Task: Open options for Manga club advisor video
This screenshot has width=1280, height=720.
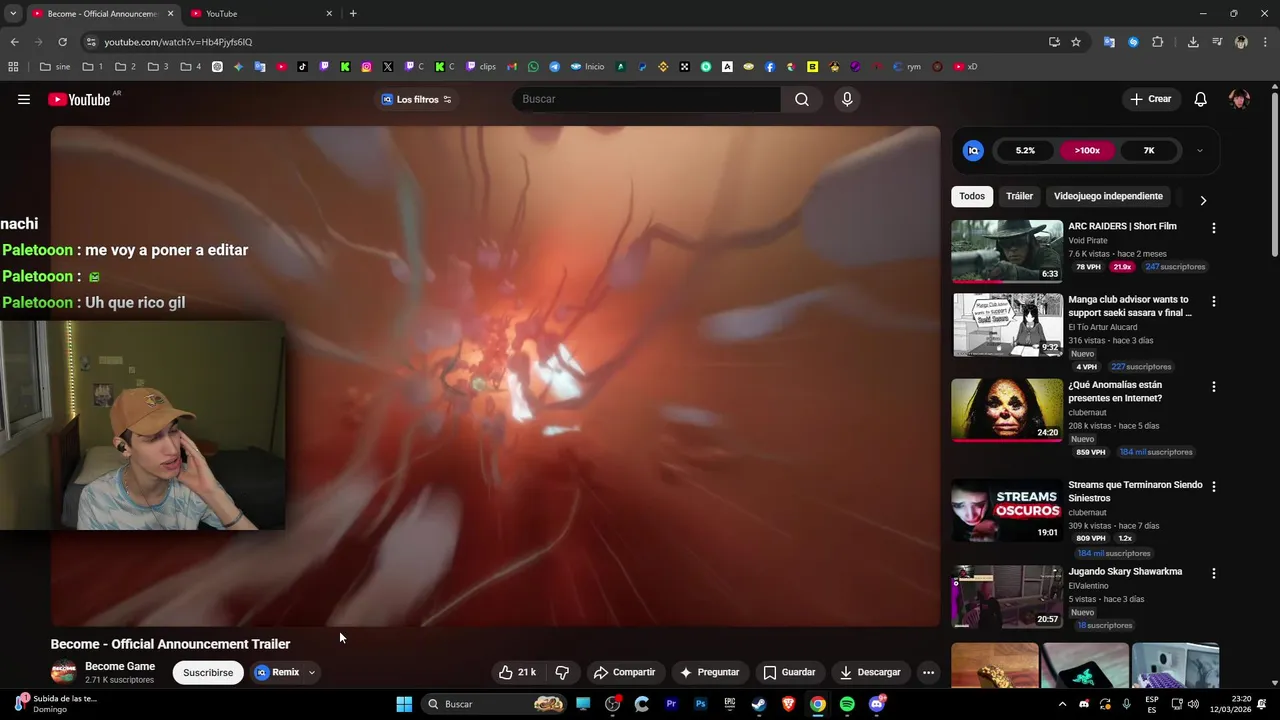Action: pyautogui.click(x=1214, y=301)
